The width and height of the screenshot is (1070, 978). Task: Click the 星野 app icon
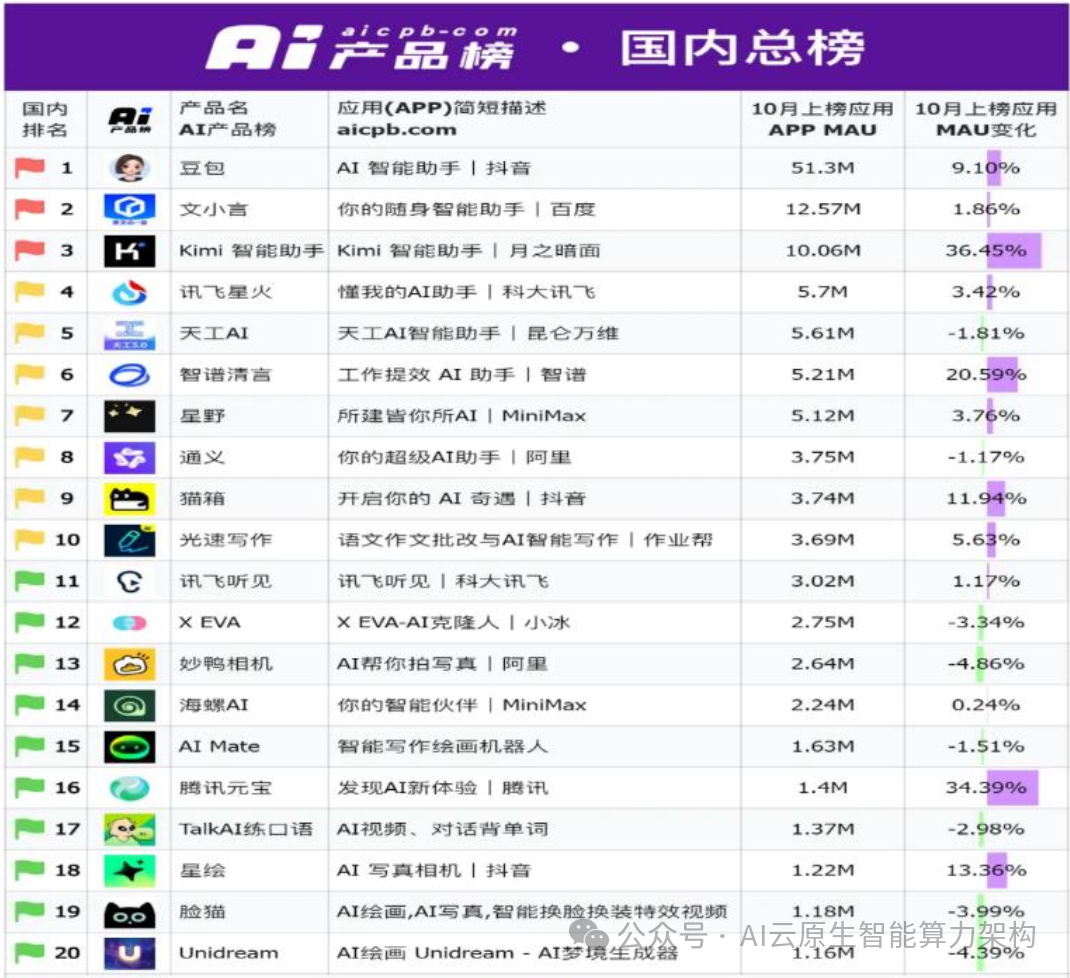130,416
